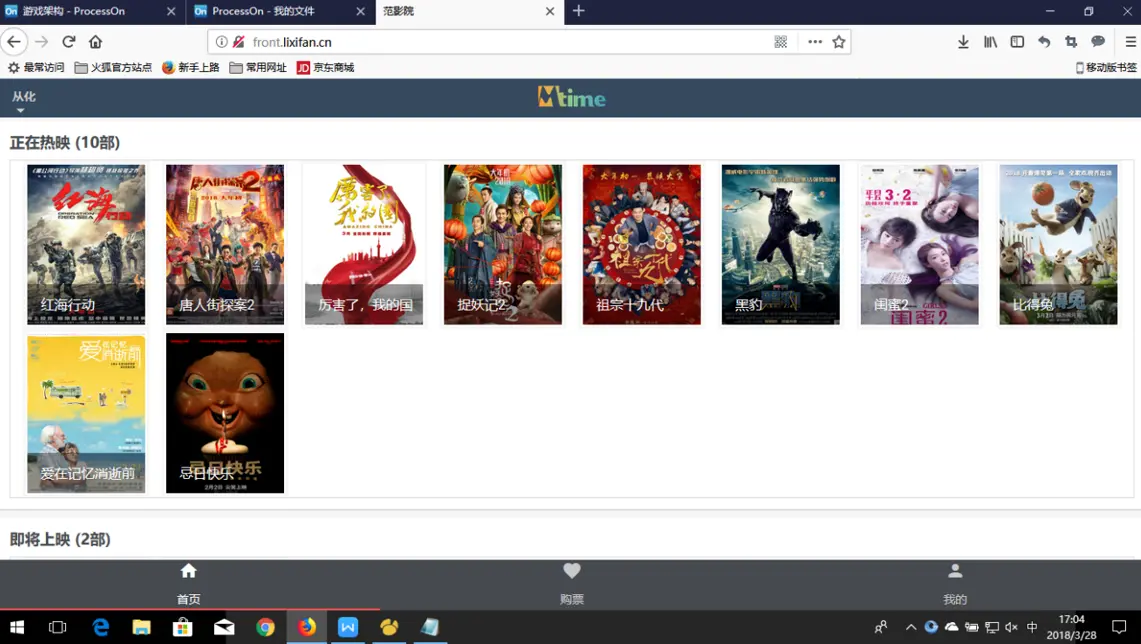Switch to ProcessOn - 我的文件 tab

tap(280, 11)
